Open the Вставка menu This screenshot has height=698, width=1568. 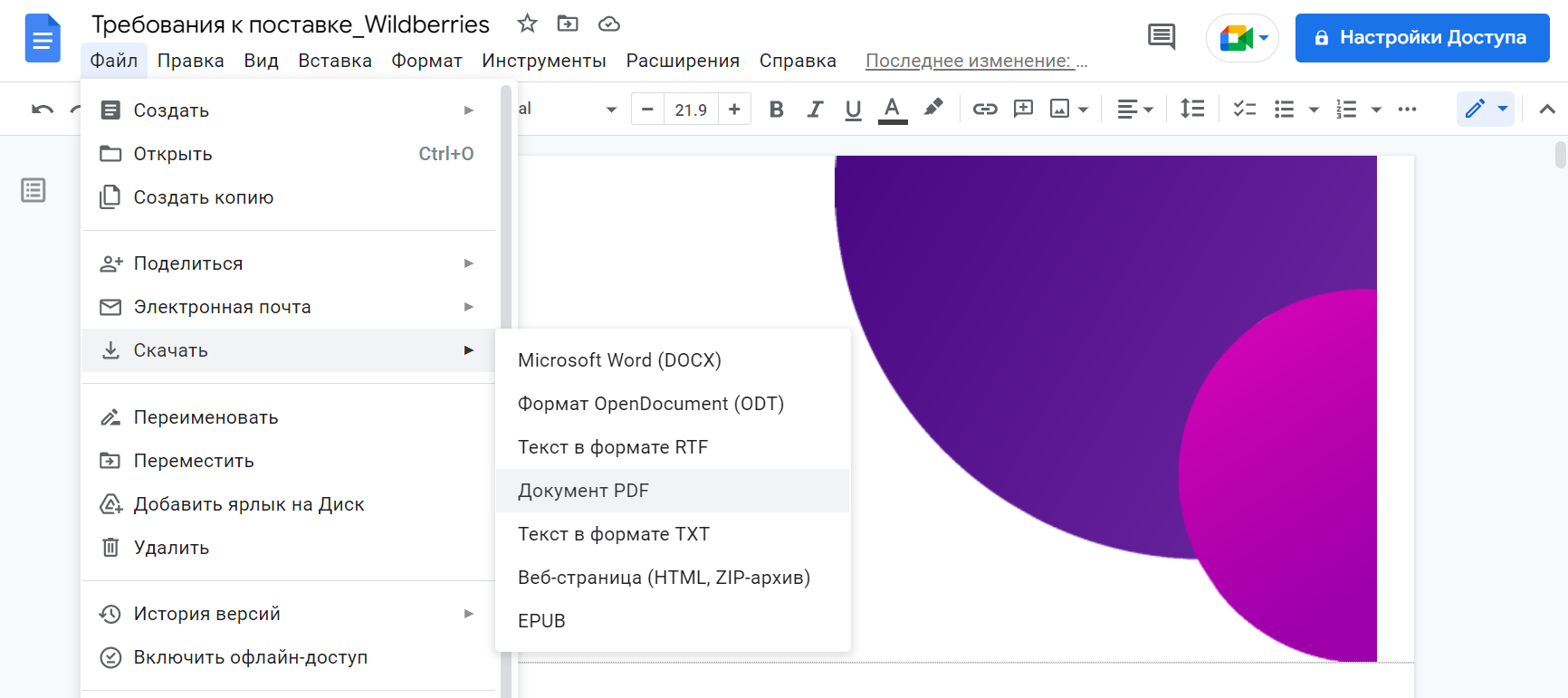335,61
